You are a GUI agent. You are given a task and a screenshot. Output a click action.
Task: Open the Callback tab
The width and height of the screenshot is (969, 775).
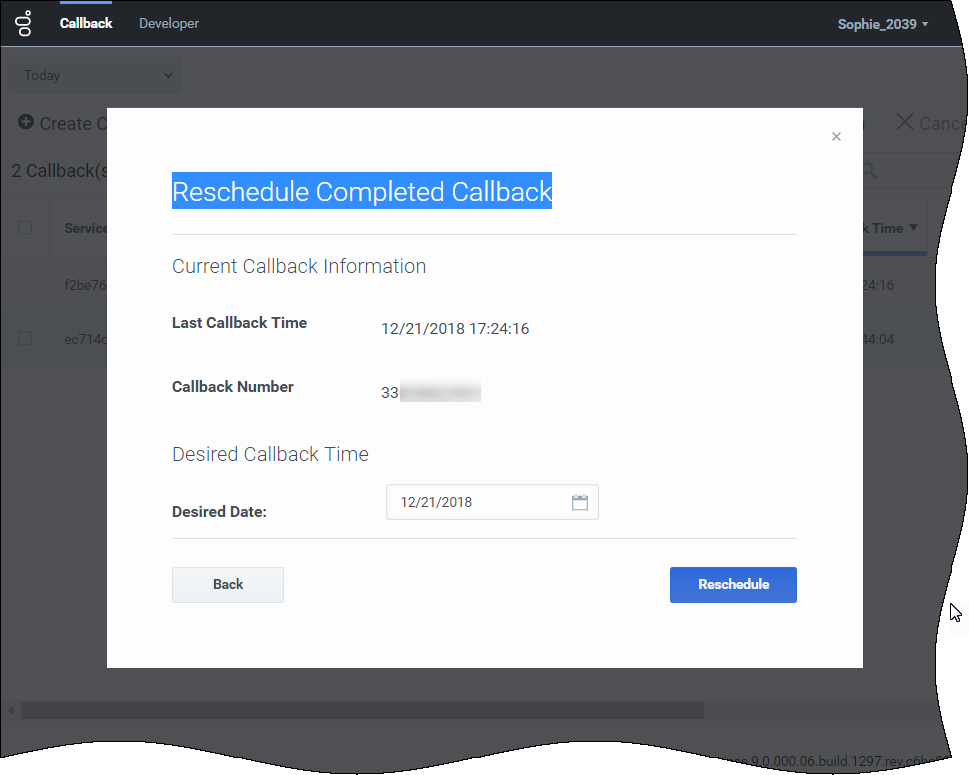pyautogui.click(x=86, y=23)
